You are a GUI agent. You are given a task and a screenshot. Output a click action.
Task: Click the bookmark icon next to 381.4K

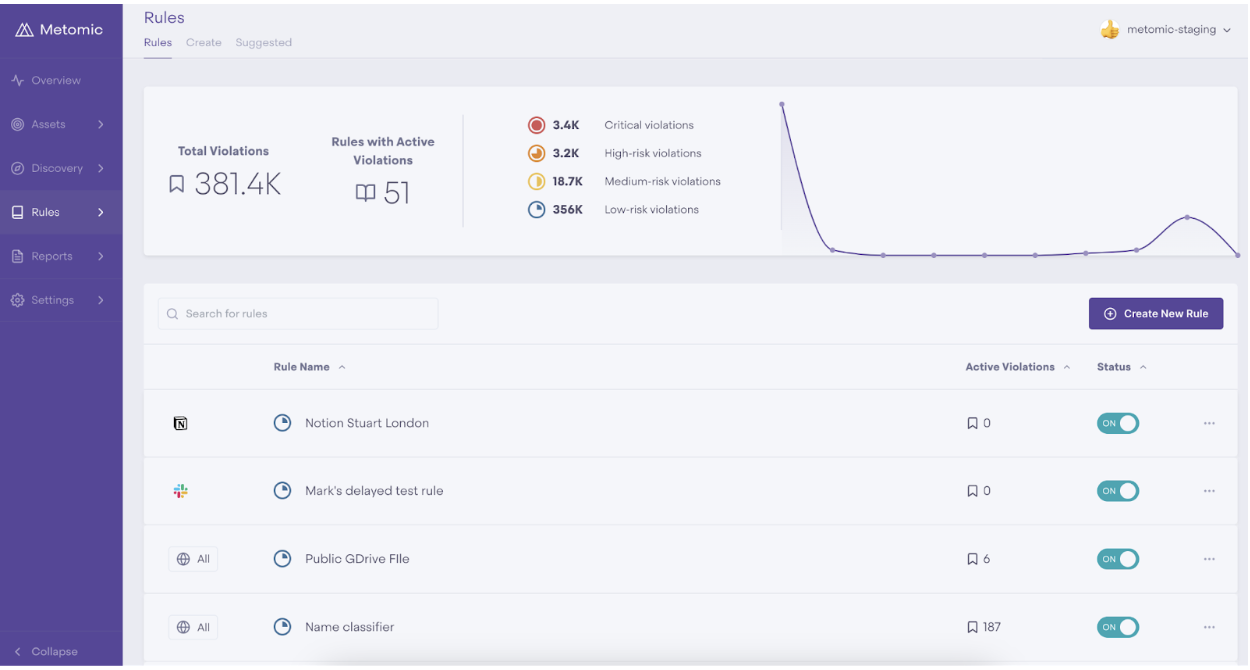177,184
